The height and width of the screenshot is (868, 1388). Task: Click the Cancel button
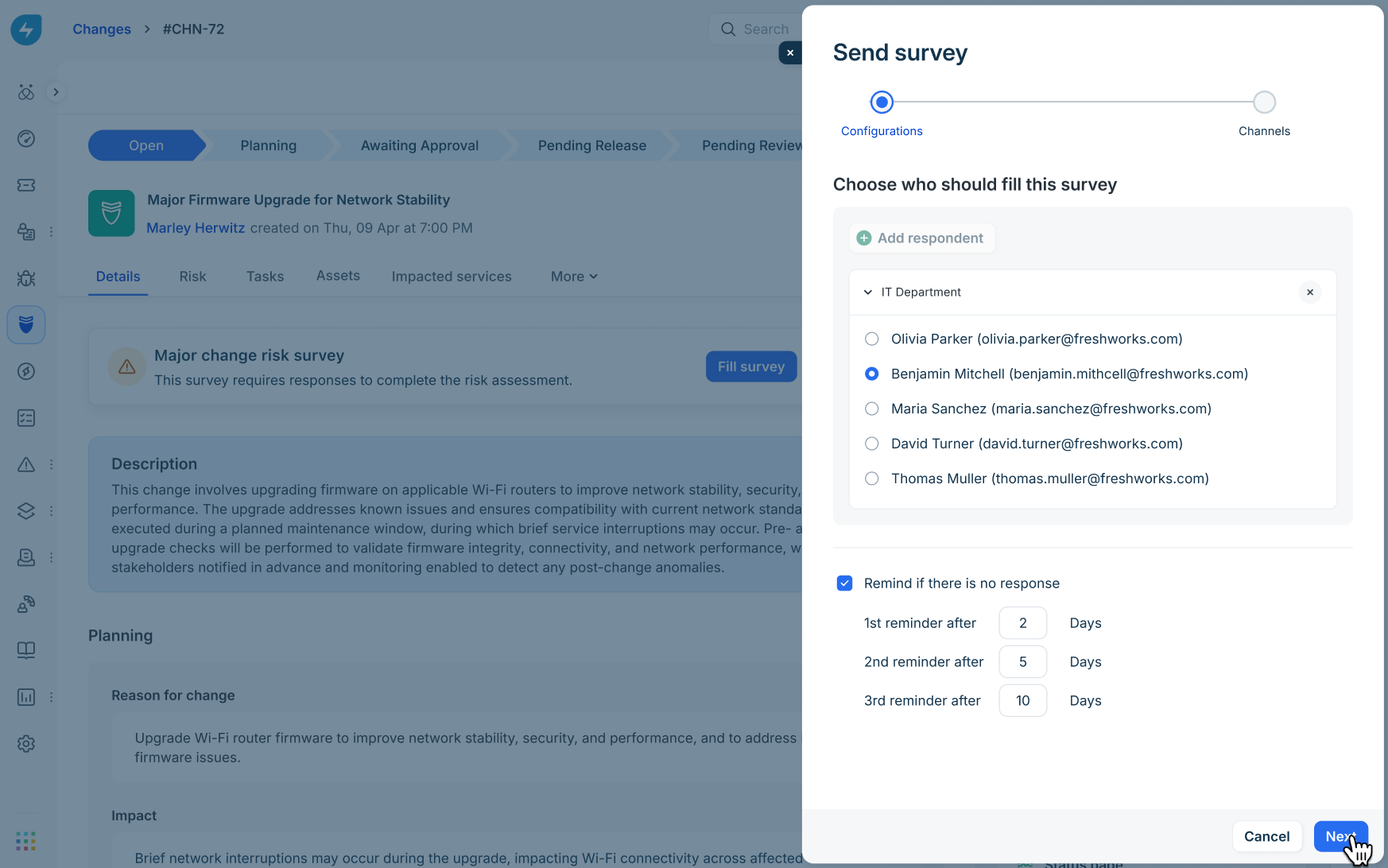click(x=1267, y=836)
